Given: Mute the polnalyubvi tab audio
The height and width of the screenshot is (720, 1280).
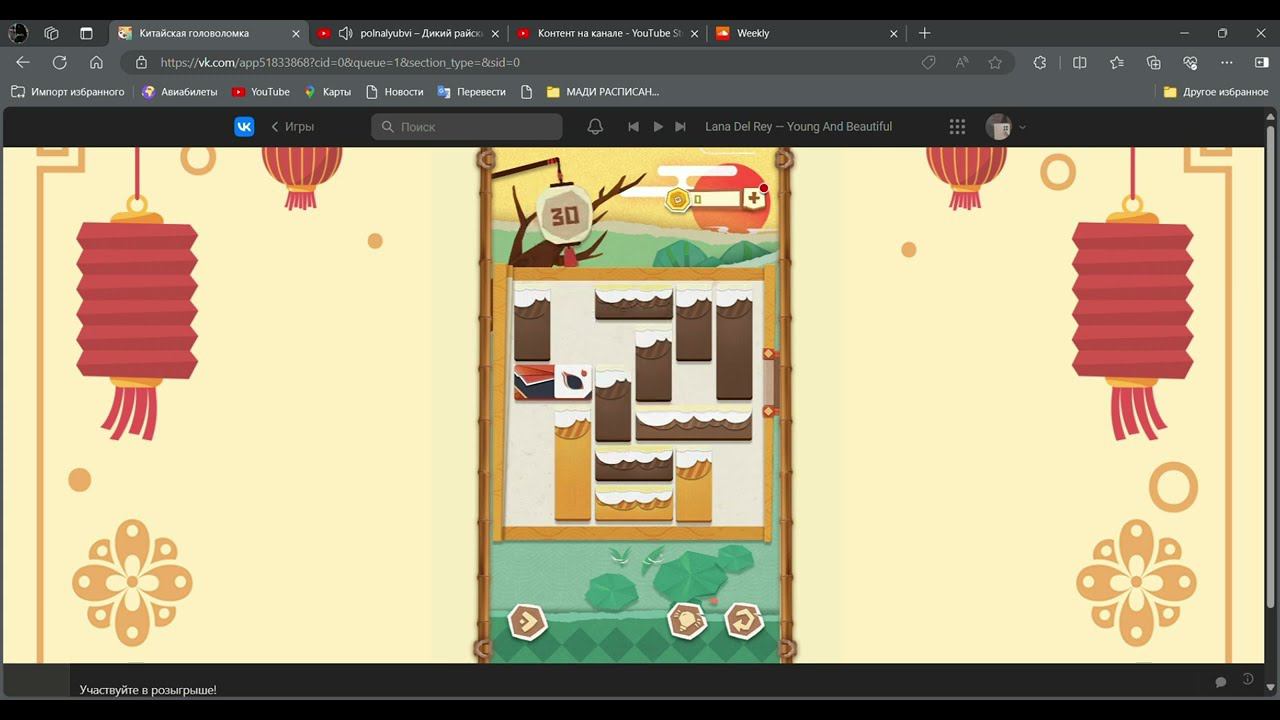Looking at the screenshot, I should [346, 33].
